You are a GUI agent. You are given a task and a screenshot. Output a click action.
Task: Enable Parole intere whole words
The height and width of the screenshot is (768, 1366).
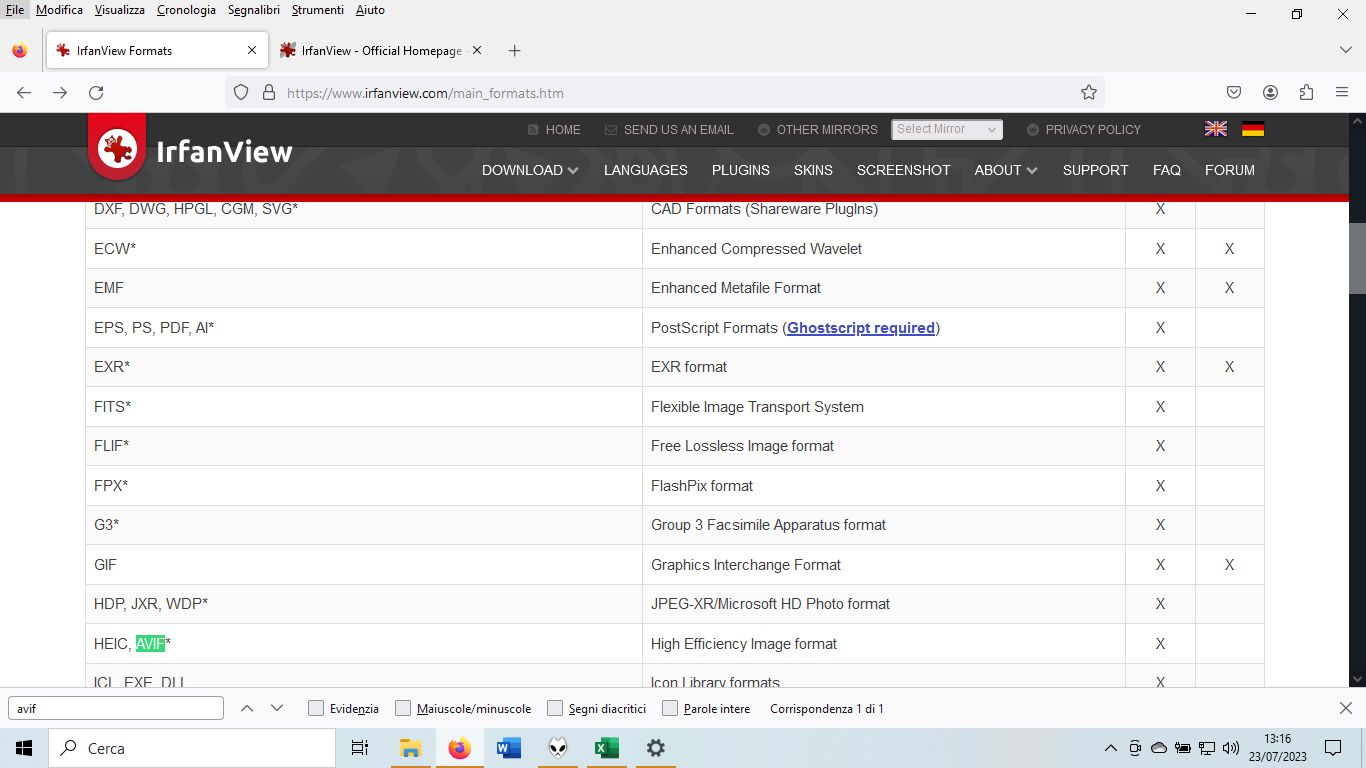pyautogui.click(x=670, y=708)
